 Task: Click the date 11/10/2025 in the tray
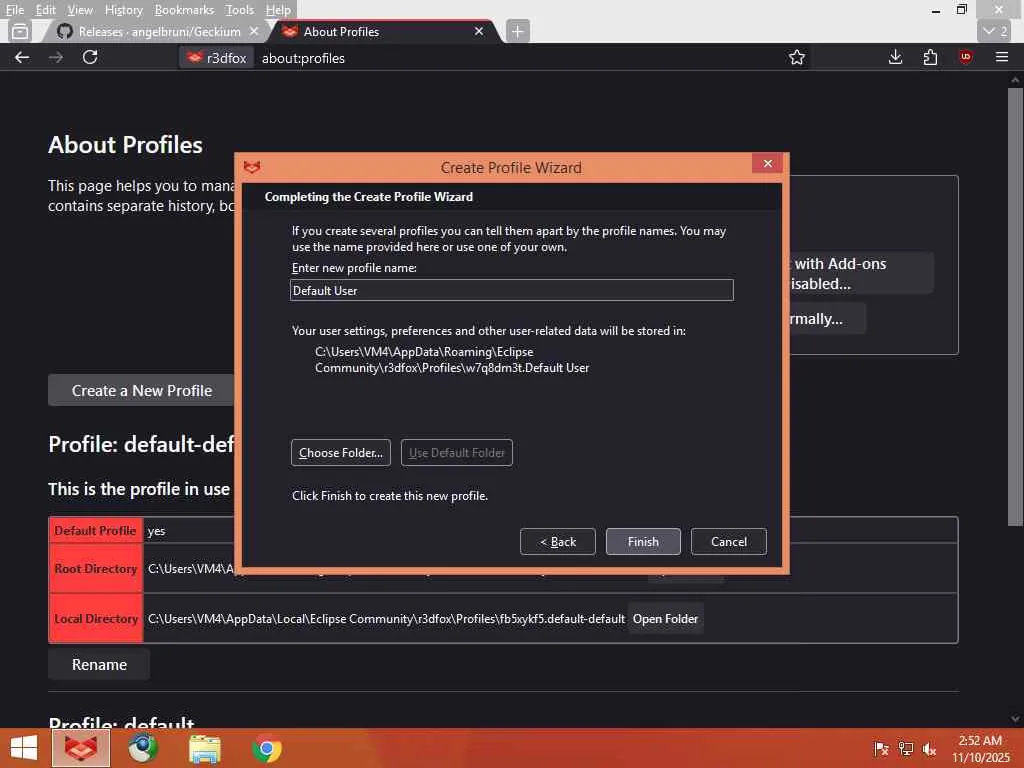coord(980,758)
